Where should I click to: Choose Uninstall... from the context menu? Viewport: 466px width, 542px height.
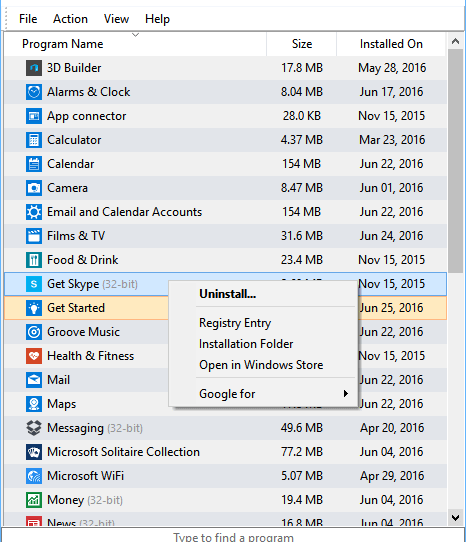click(227, 294)
